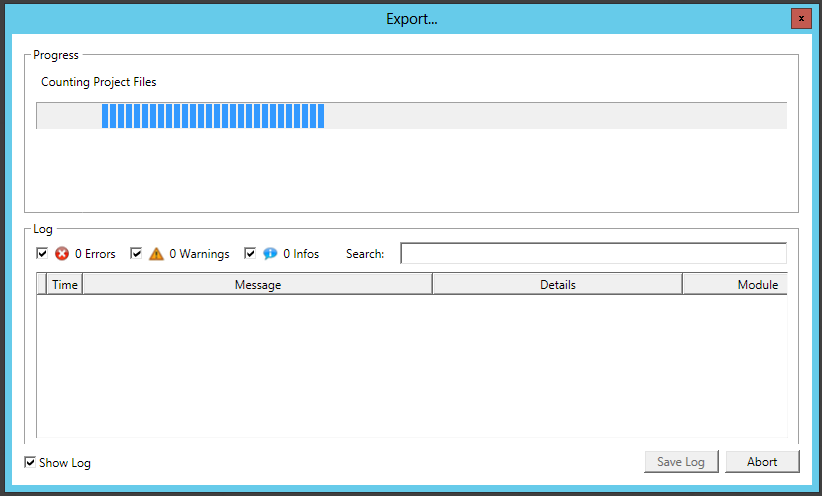Focus the log Search text field
Image resolution: width=822 pixels, height=496 pixels.
(x=593, y=254)
